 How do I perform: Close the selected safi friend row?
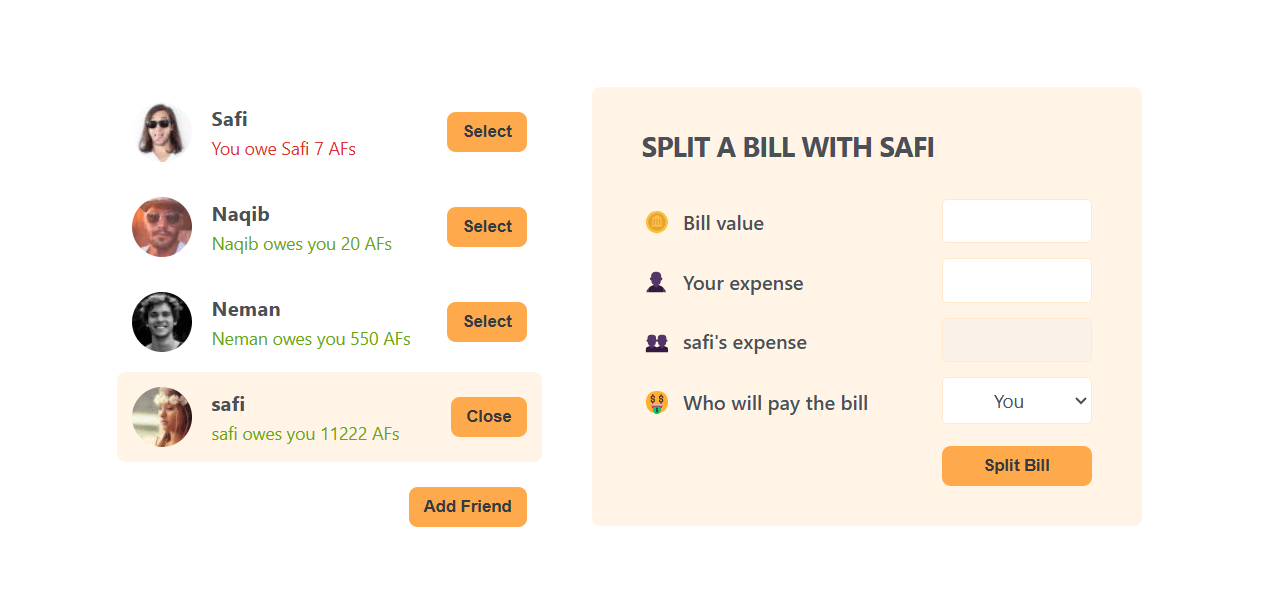click(488, 417)
